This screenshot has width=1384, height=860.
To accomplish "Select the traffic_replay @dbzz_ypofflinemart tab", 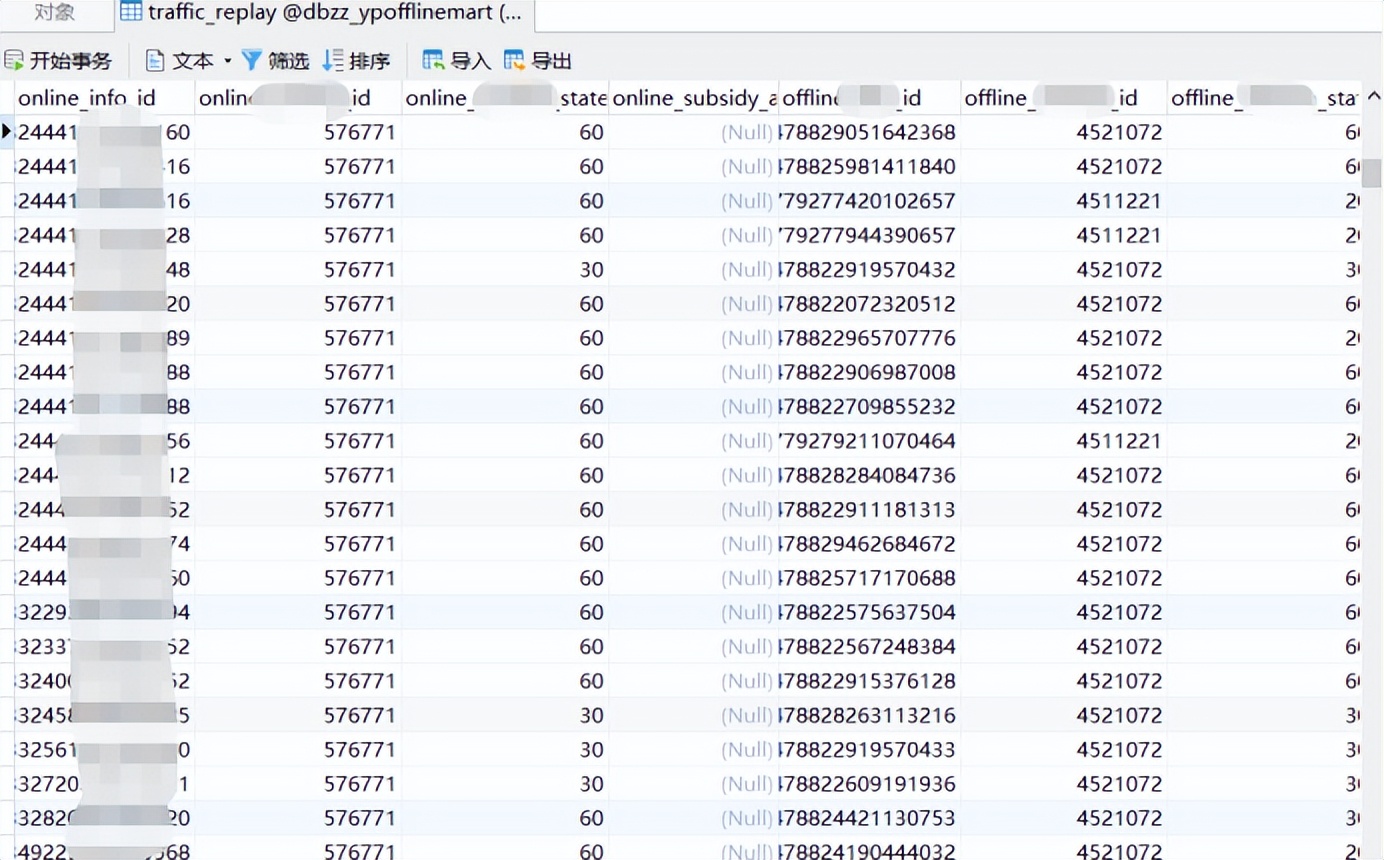I will (x=324, y=13).
